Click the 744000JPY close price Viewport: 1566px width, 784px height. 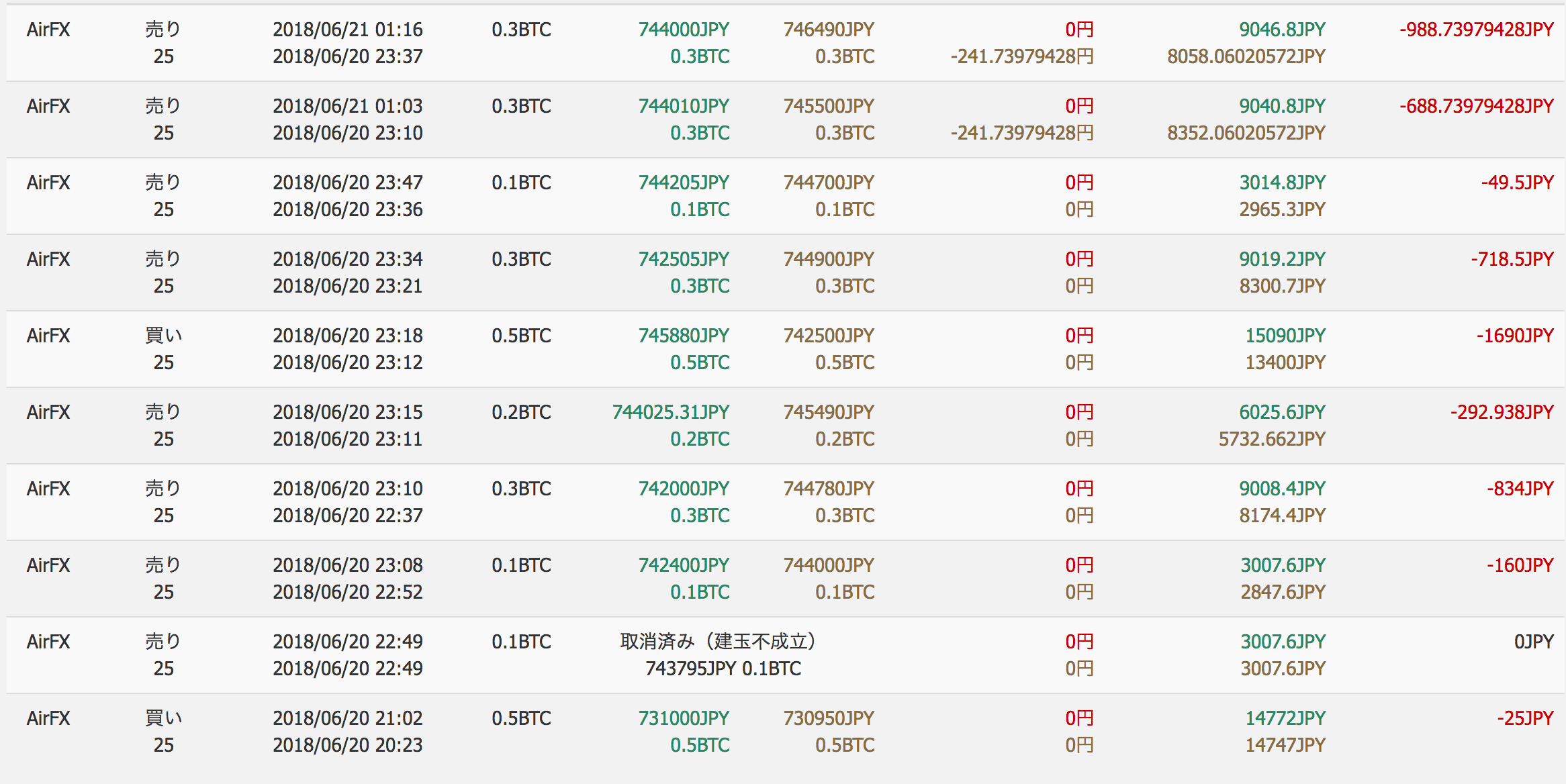829,565
